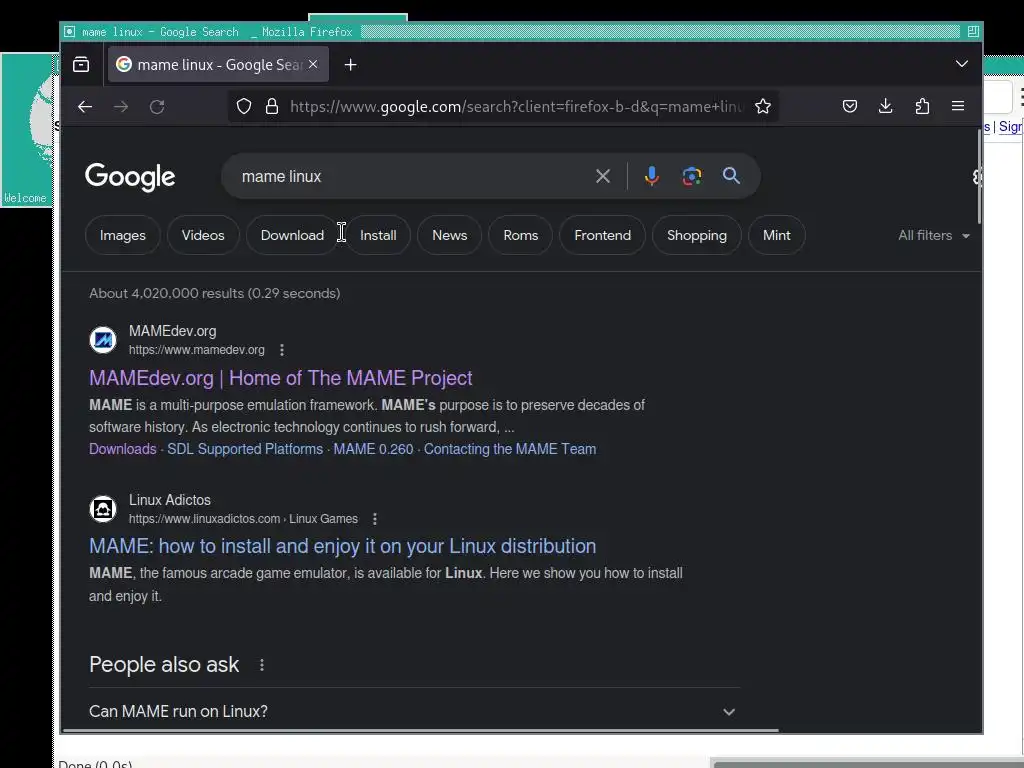
Task: Open the Downloads sitelink
Action: coord(123,449)
